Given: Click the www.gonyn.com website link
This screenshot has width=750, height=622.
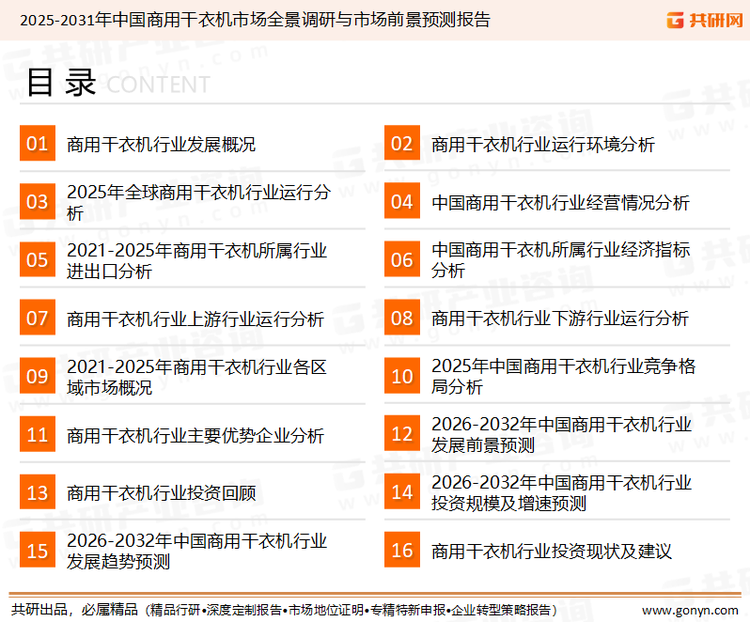Looking at the screenshot, I should (x=689, y=609).
